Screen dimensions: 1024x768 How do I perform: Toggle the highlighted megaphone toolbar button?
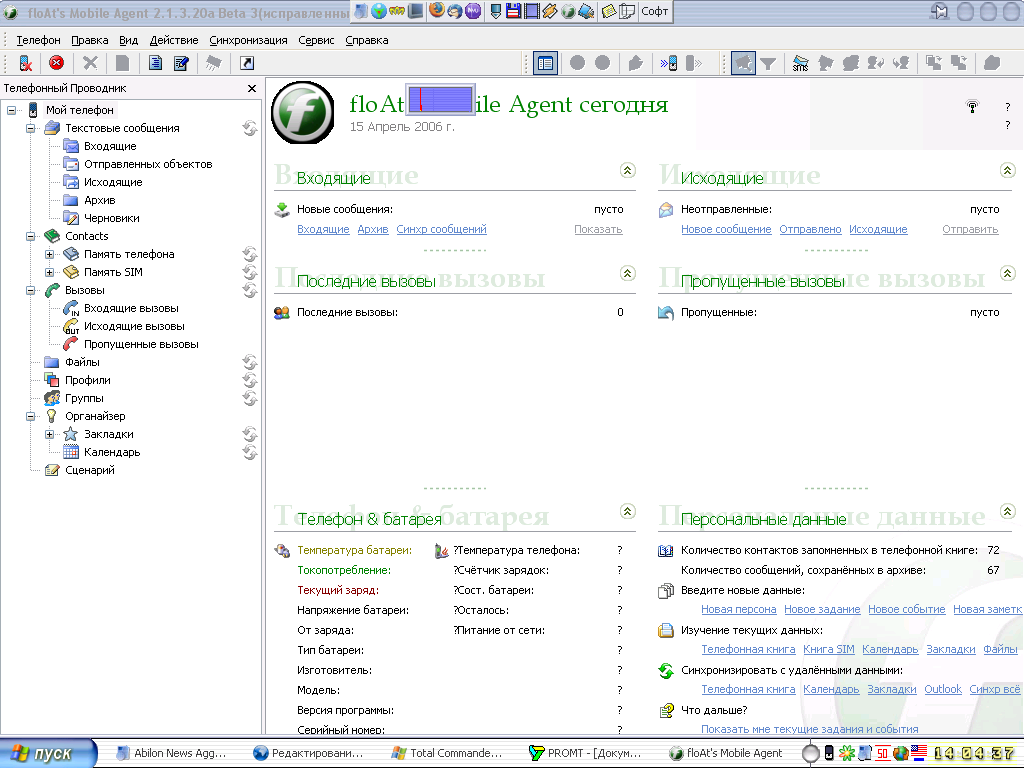(743, 63)
